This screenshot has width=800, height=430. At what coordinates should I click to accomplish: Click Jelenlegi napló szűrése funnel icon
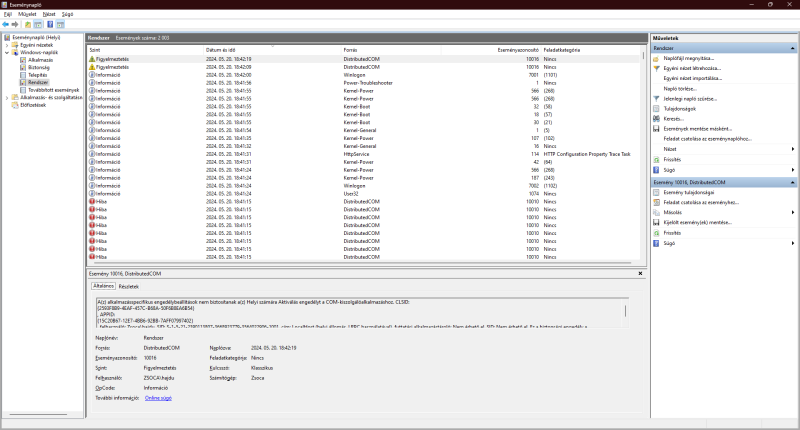coord(656,98)
